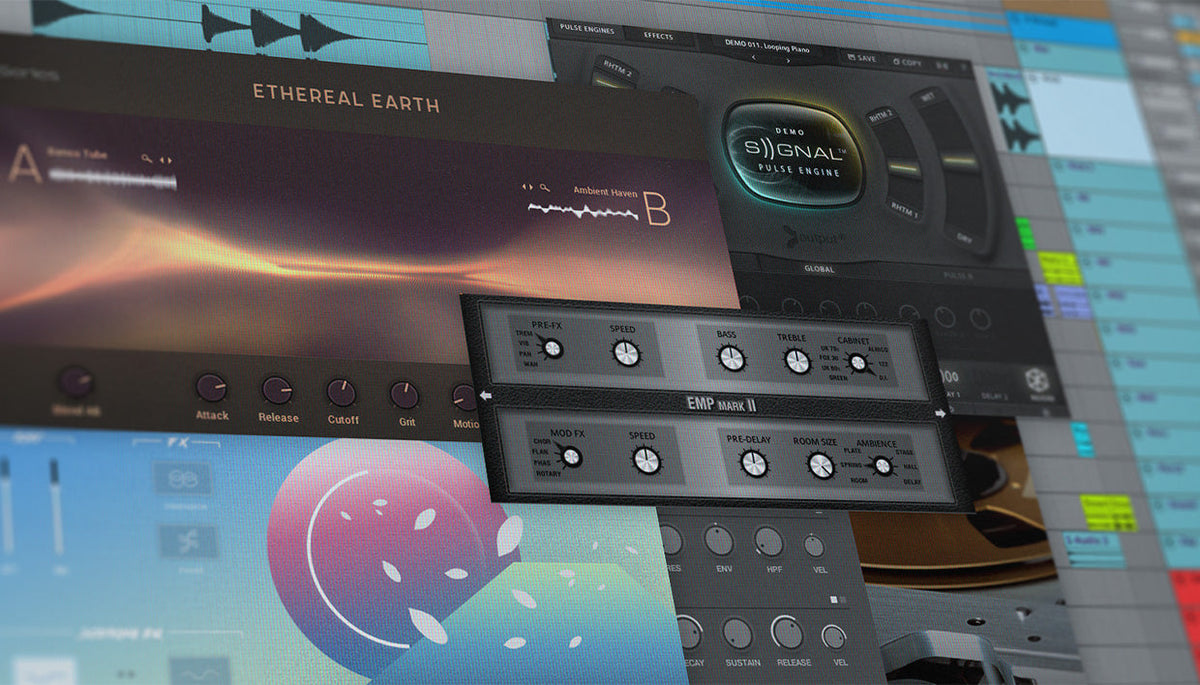Turn the Cabinet selector knob

point(857,363)
